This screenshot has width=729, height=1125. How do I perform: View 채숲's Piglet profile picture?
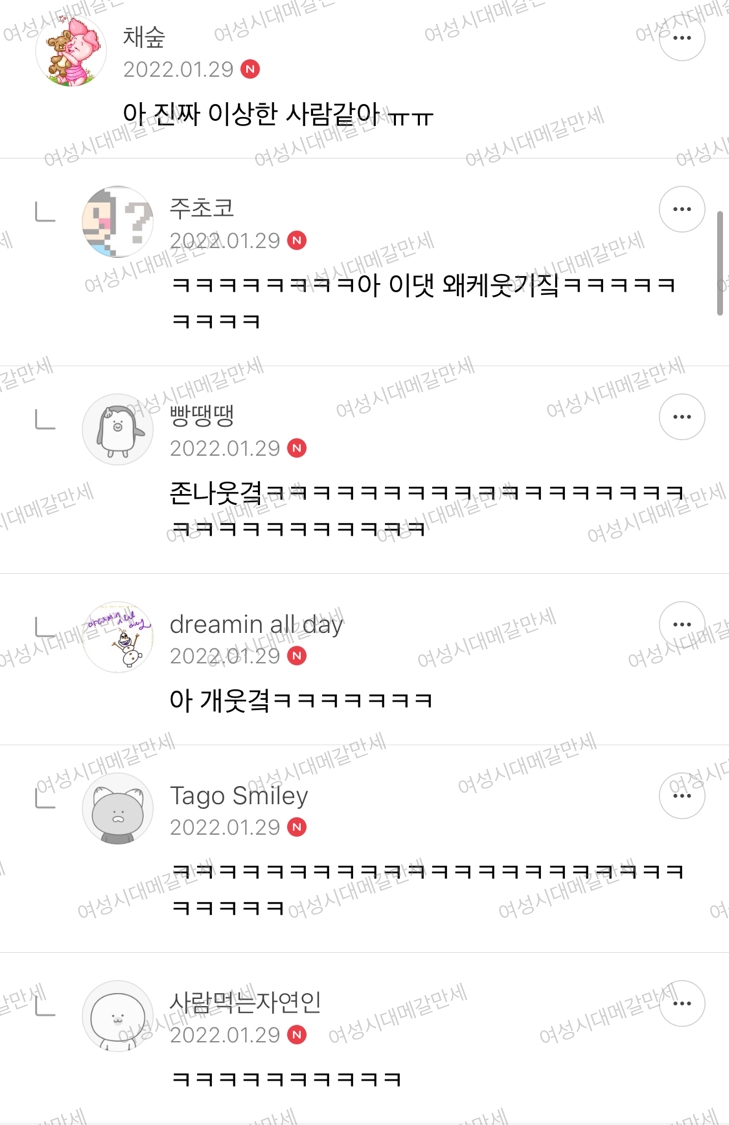click(71, 52)
